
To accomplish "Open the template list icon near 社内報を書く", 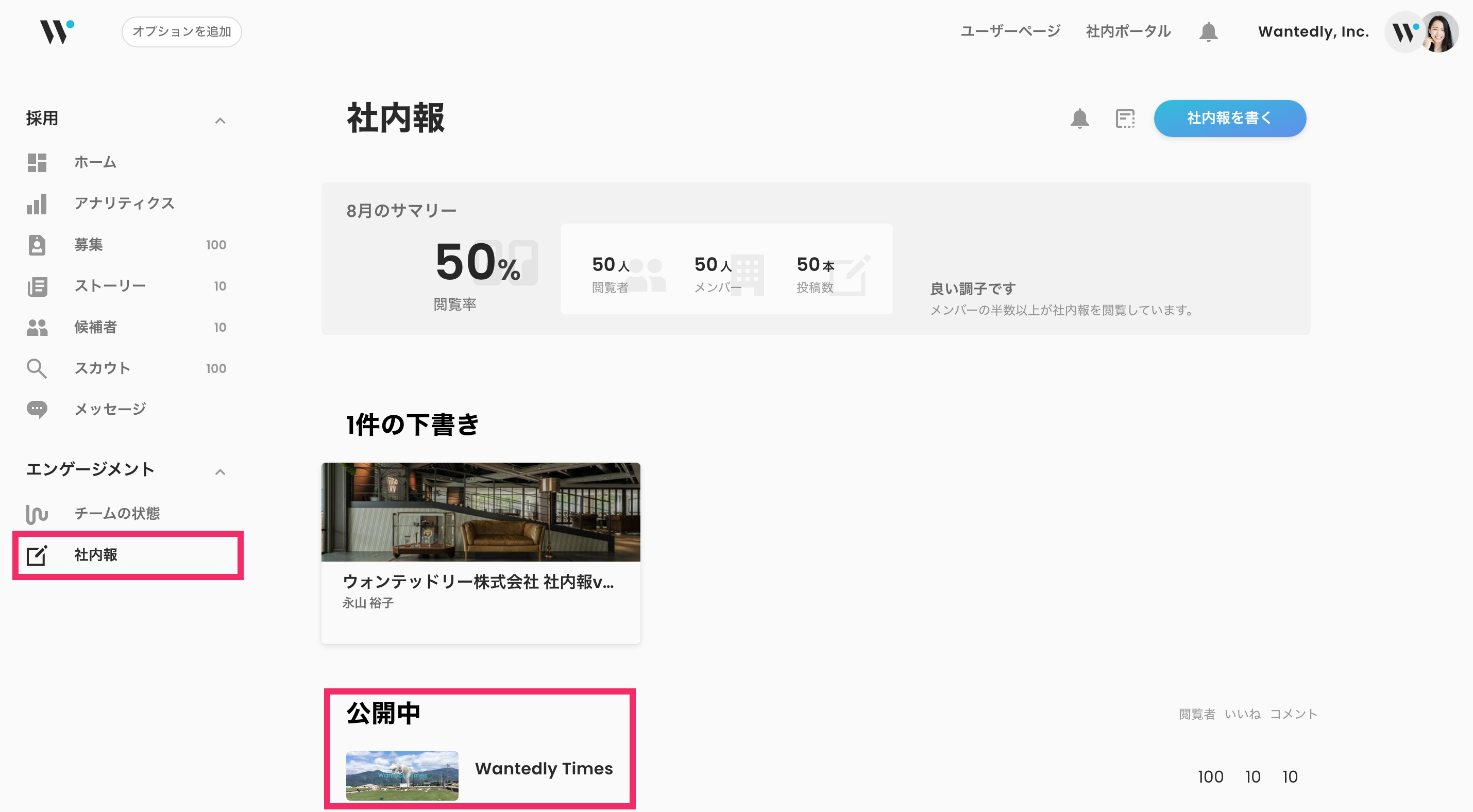I will (1125, 119).
